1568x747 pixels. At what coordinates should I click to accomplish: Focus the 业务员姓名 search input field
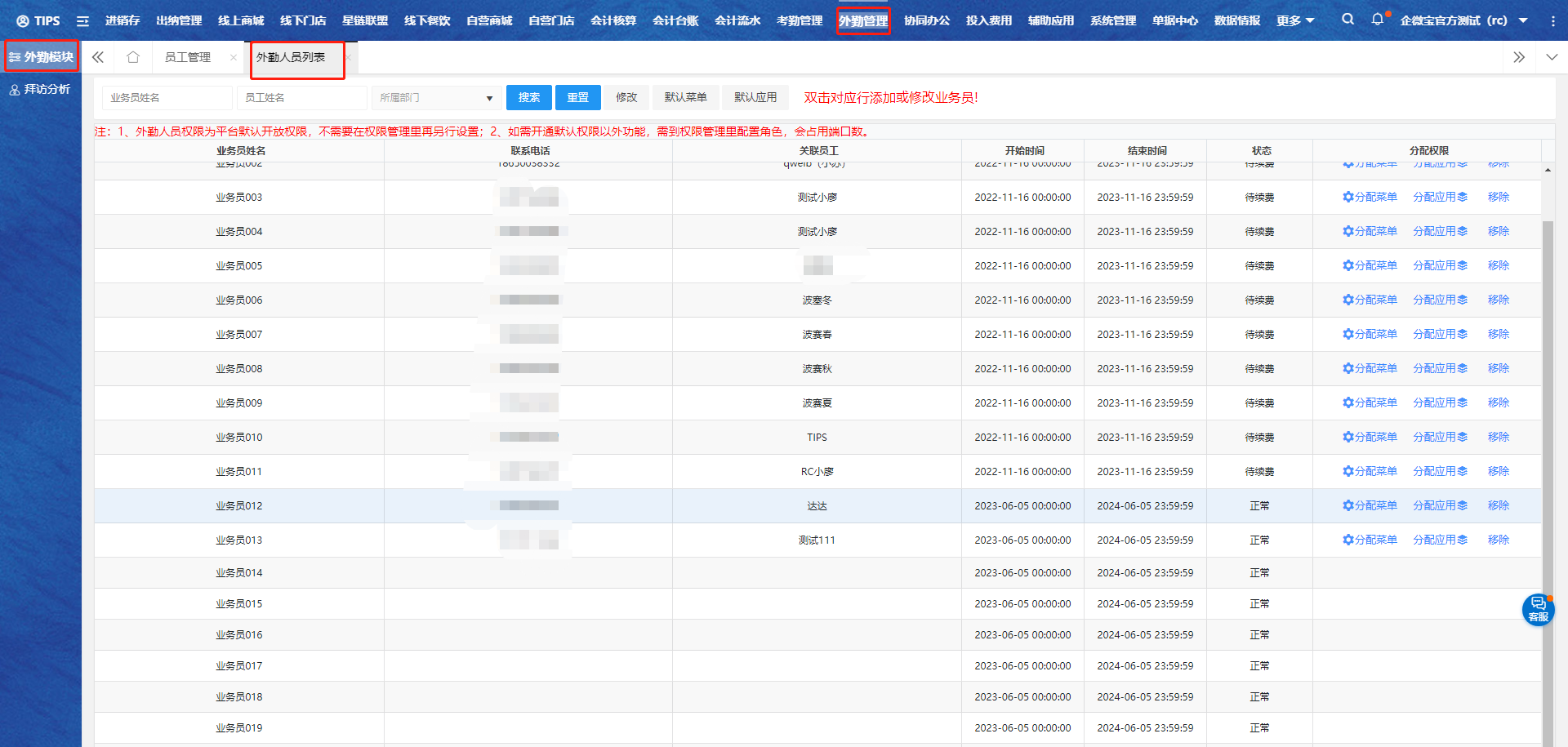(x=167, y=98)
